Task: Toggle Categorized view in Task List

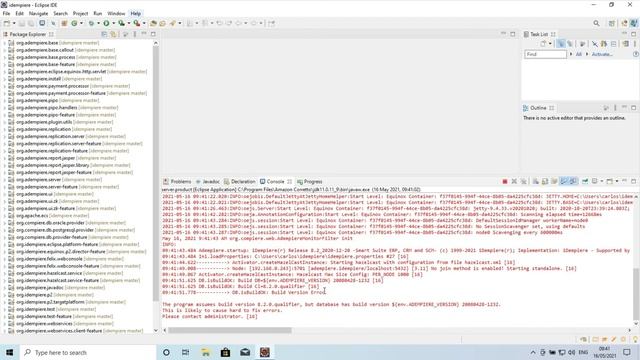Action: point(560,44)
